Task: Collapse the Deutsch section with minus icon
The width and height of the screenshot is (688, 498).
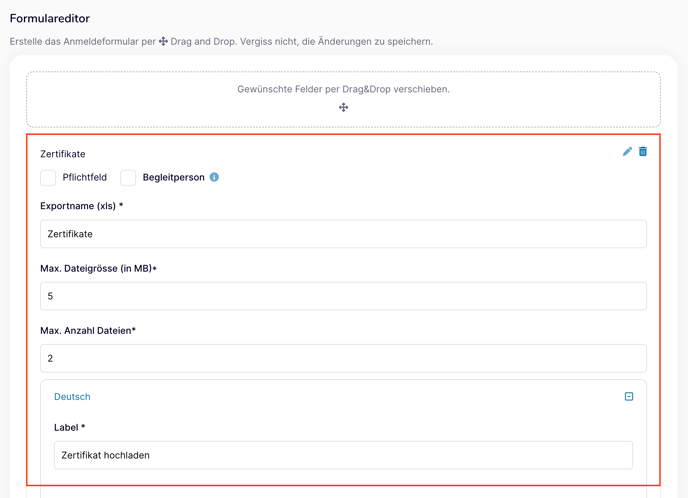Action: point(629,397)
